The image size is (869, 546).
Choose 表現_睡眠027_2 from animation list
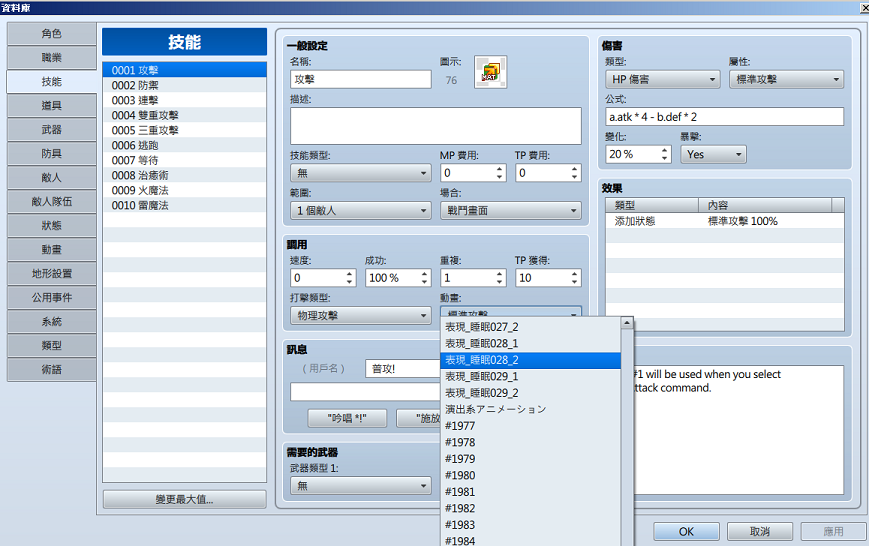[x=530, y=327]
